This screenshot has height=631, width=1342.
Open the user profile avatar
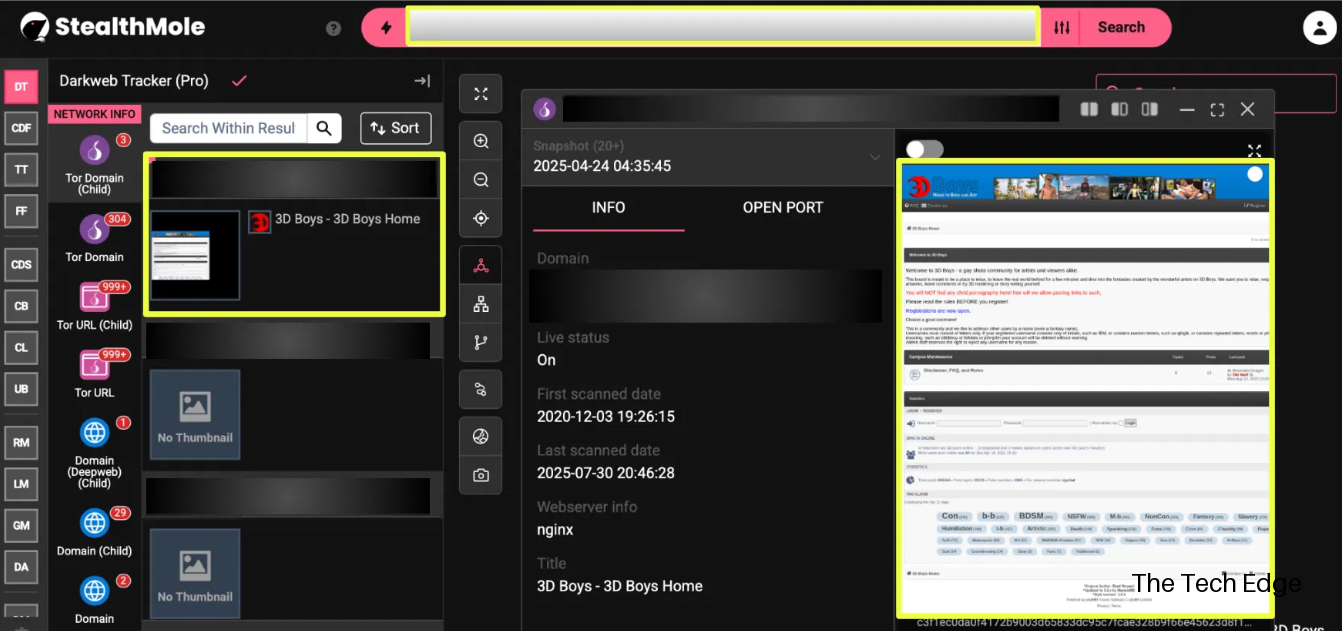(x=1320, y=28)
